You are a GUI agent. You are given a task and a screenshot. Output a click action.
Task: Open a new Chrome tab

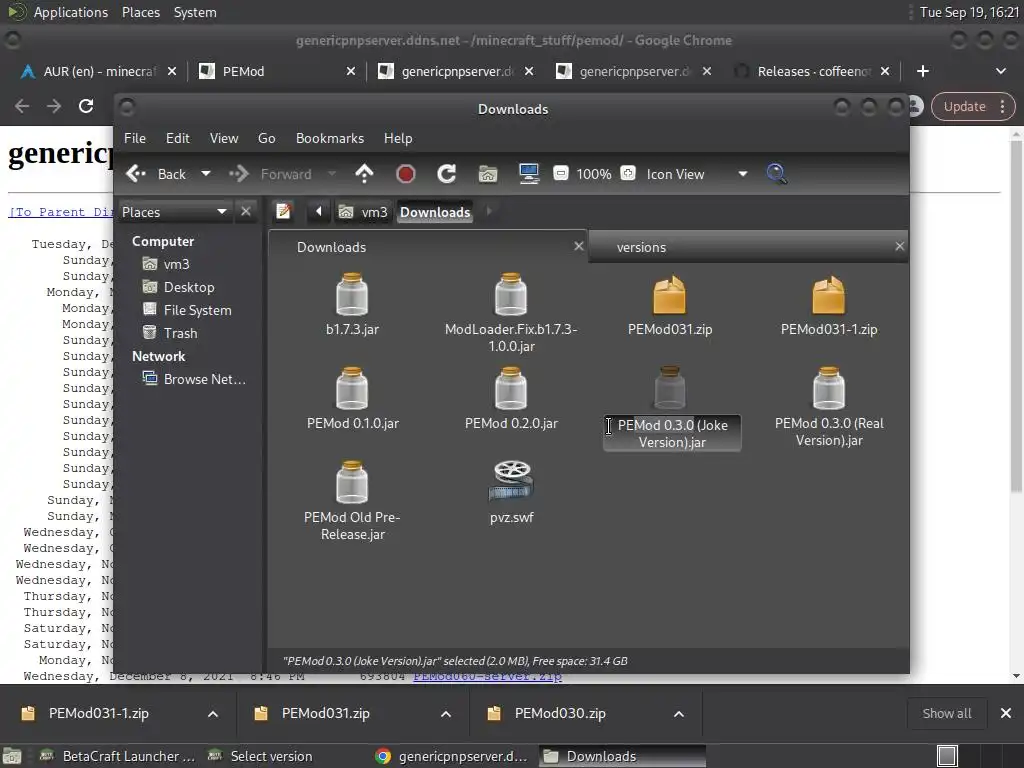(x=923, y=71)
